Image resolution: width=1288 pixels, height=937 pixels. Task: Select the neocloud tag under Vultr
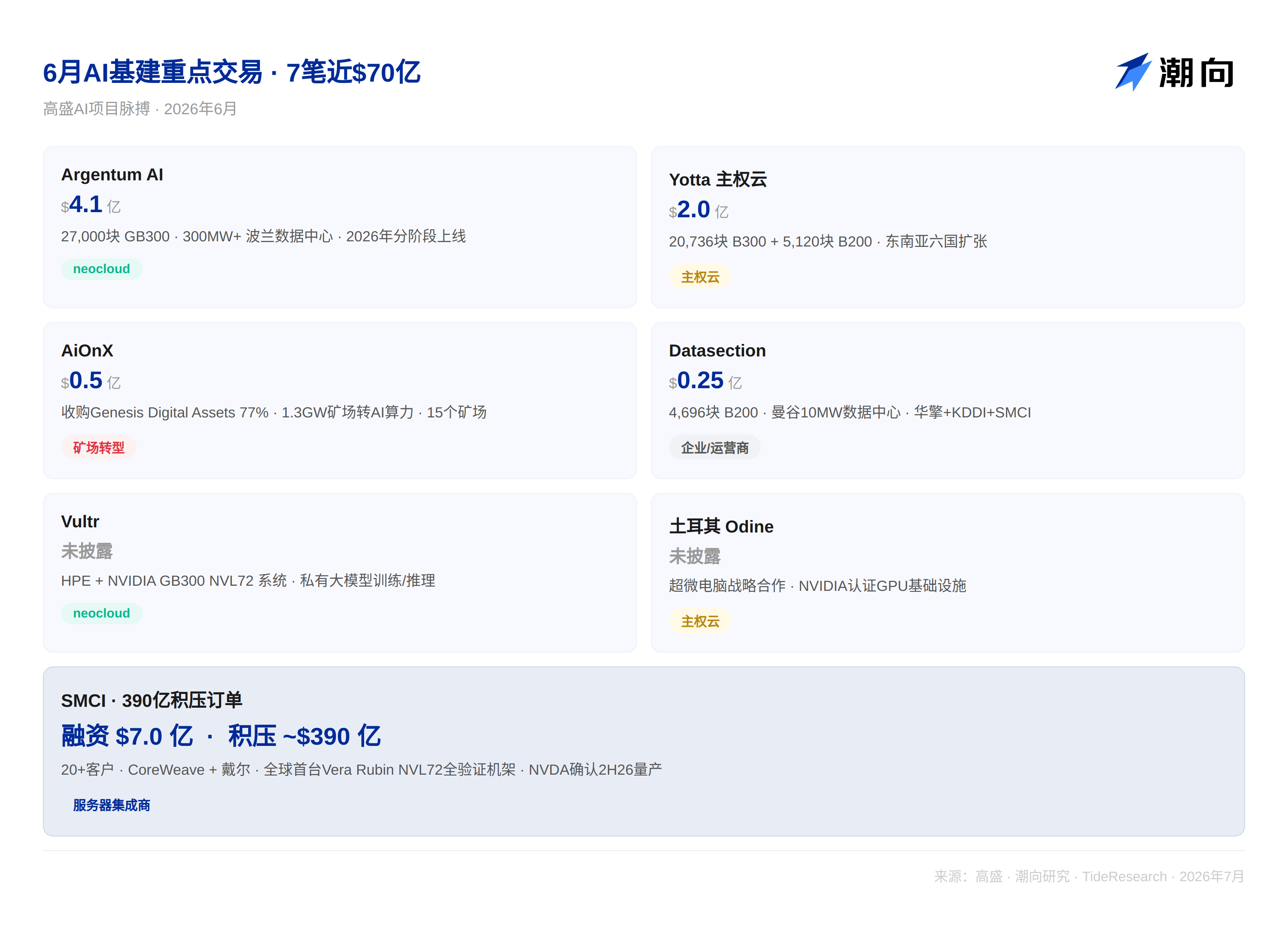tap(102, 613)
